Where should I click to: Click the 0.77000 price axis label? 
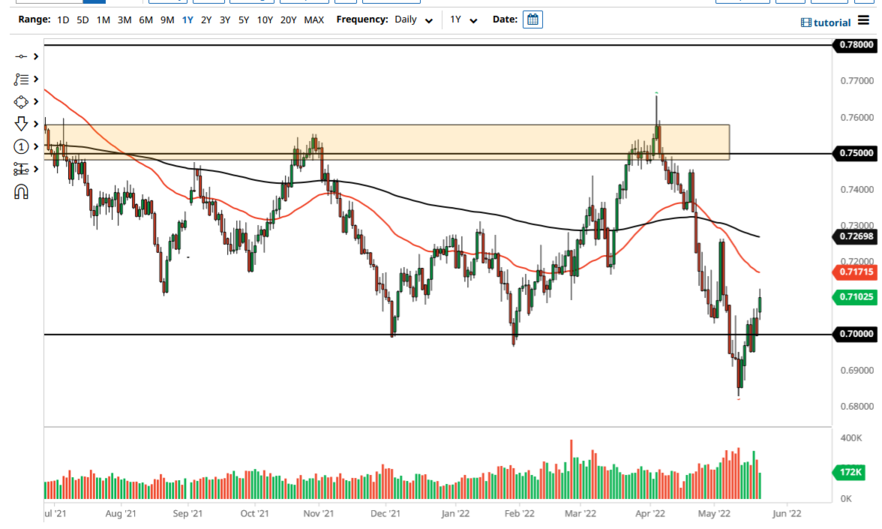point(857,81)
